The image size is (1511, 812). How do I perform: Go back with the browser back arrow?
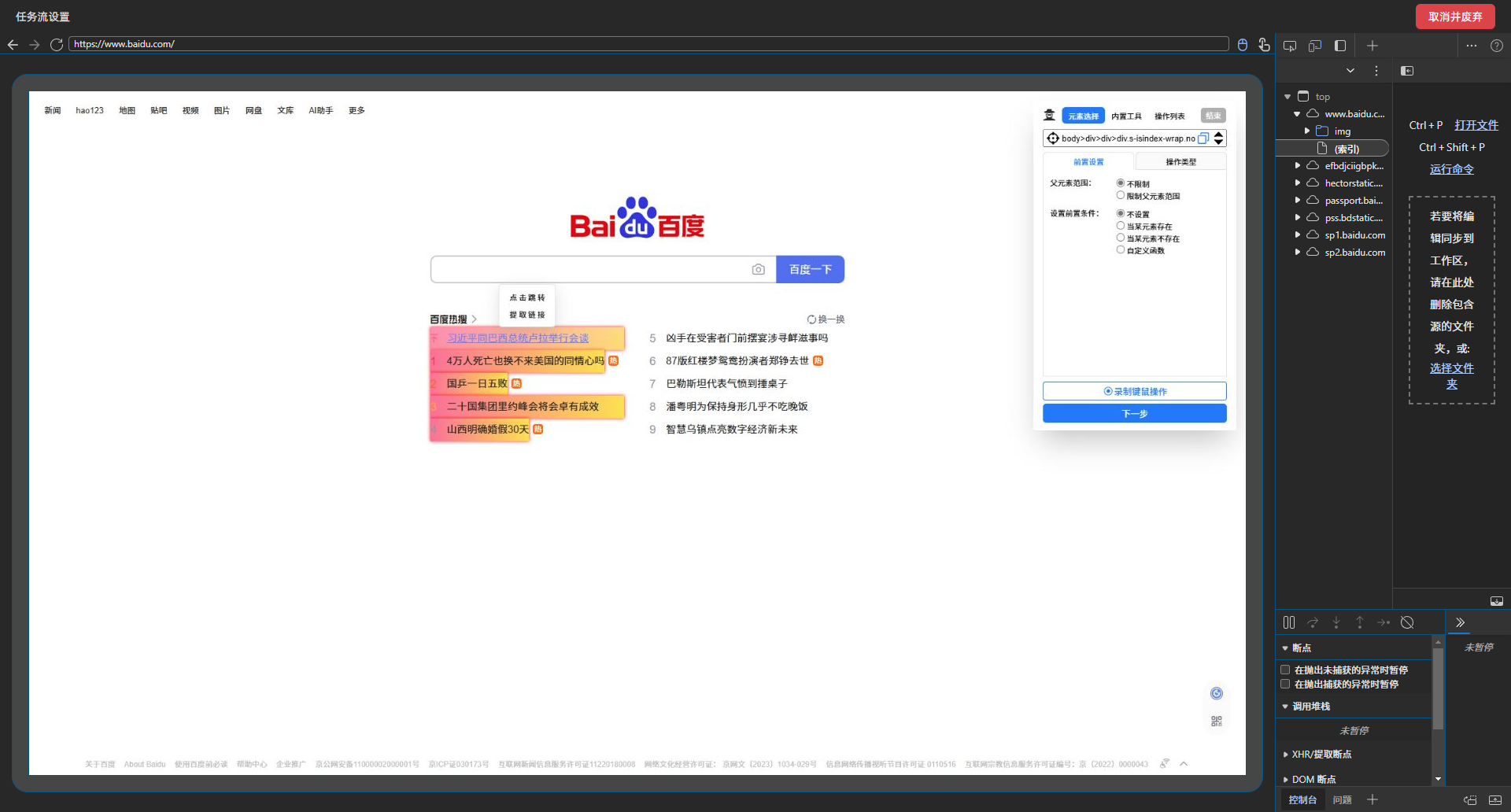[x=13, y=45]
